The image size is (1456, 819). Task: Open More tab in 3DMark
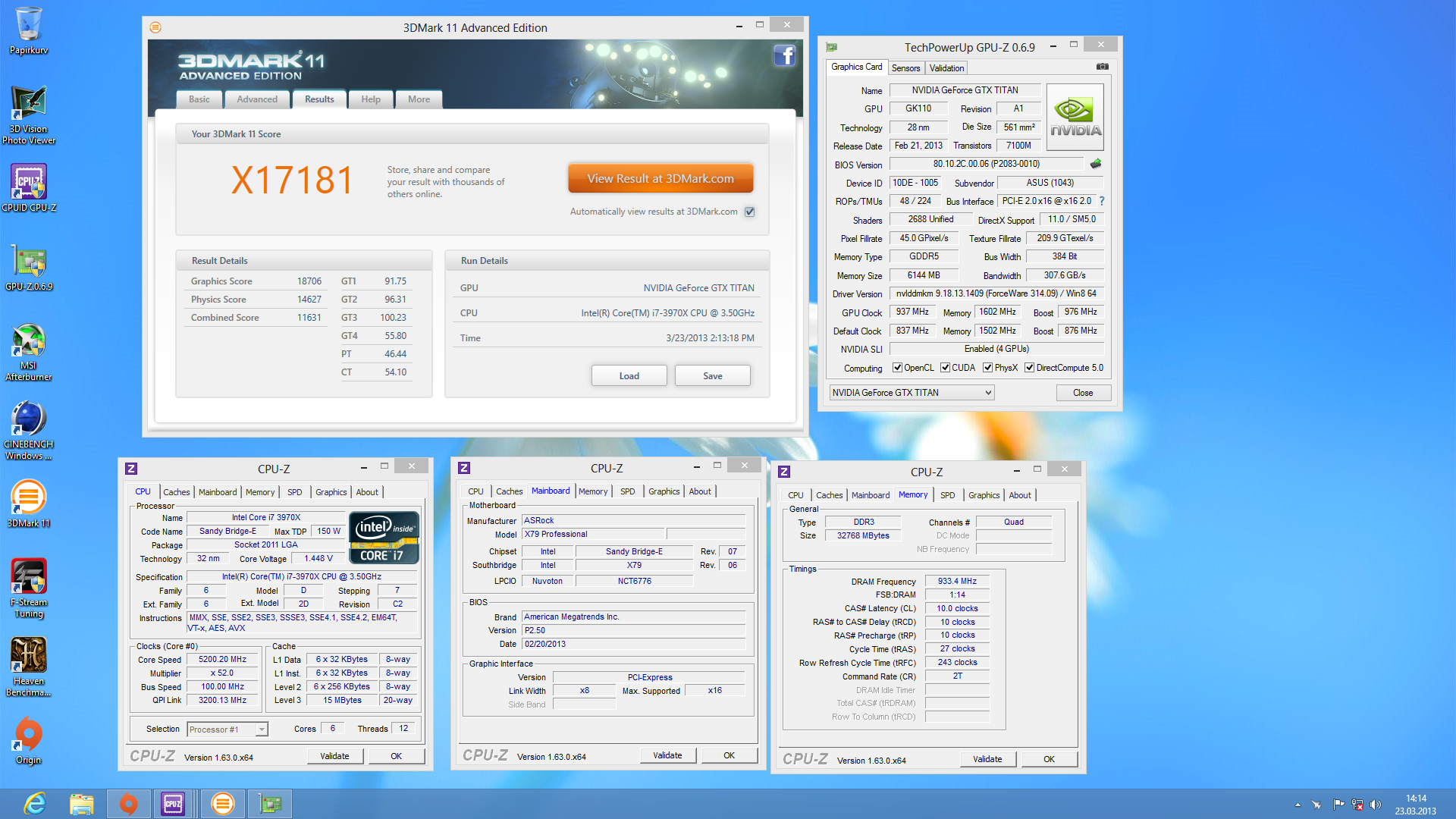(419, 99)
